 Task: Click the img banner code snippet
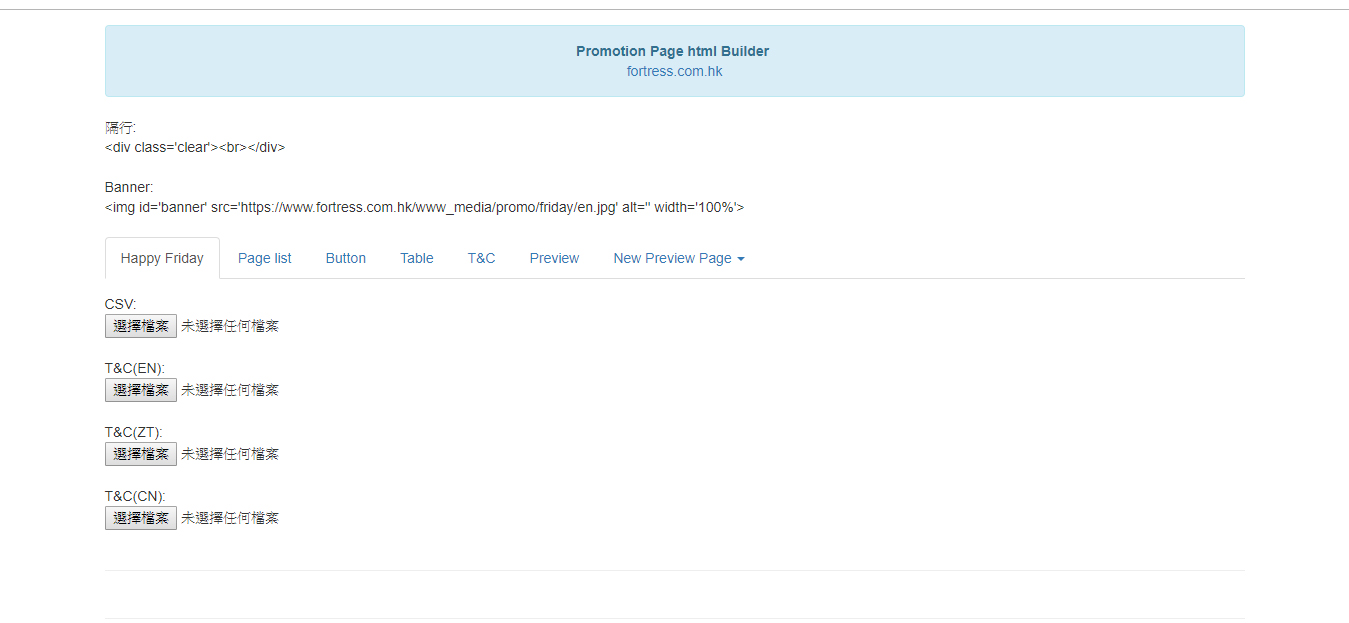click(x=424, y=207)
